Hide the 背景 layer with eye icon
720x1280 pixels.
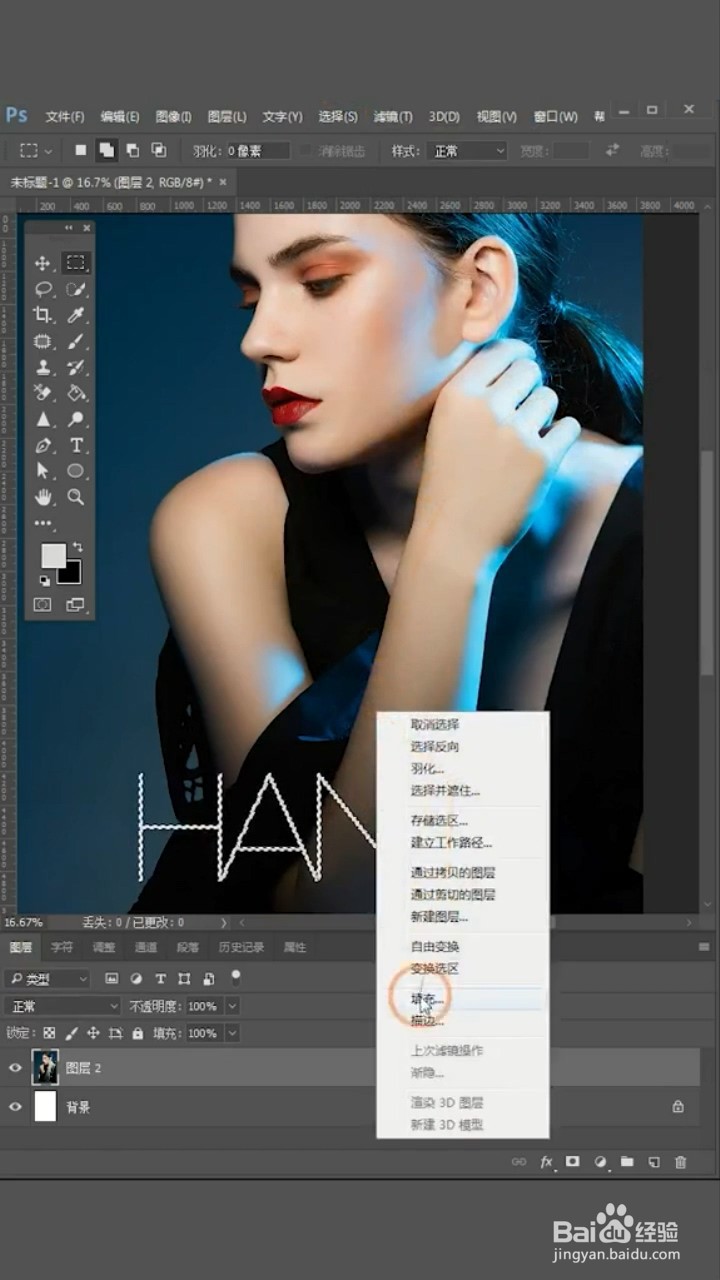15,1107
